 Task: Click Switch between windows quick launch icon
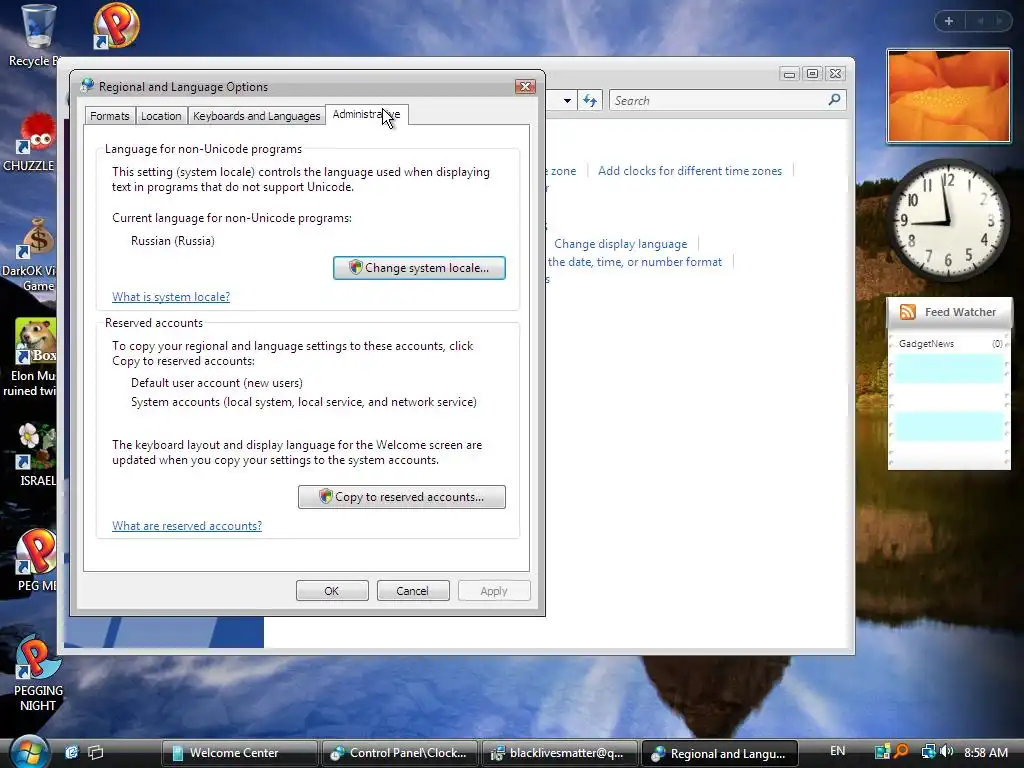(96, 752)
